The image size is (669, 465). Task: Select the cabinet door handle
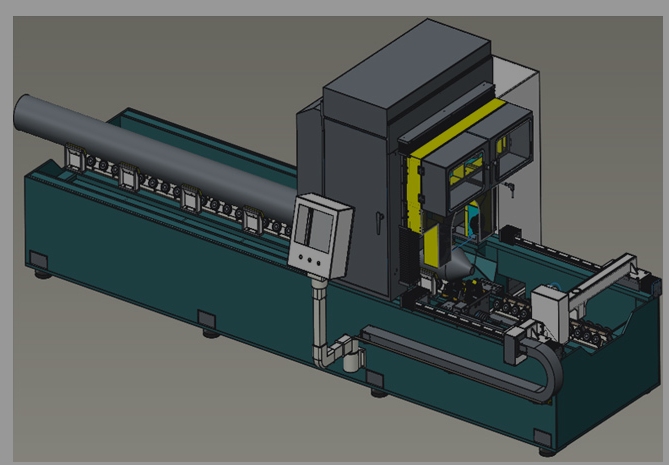coord(378,222)
